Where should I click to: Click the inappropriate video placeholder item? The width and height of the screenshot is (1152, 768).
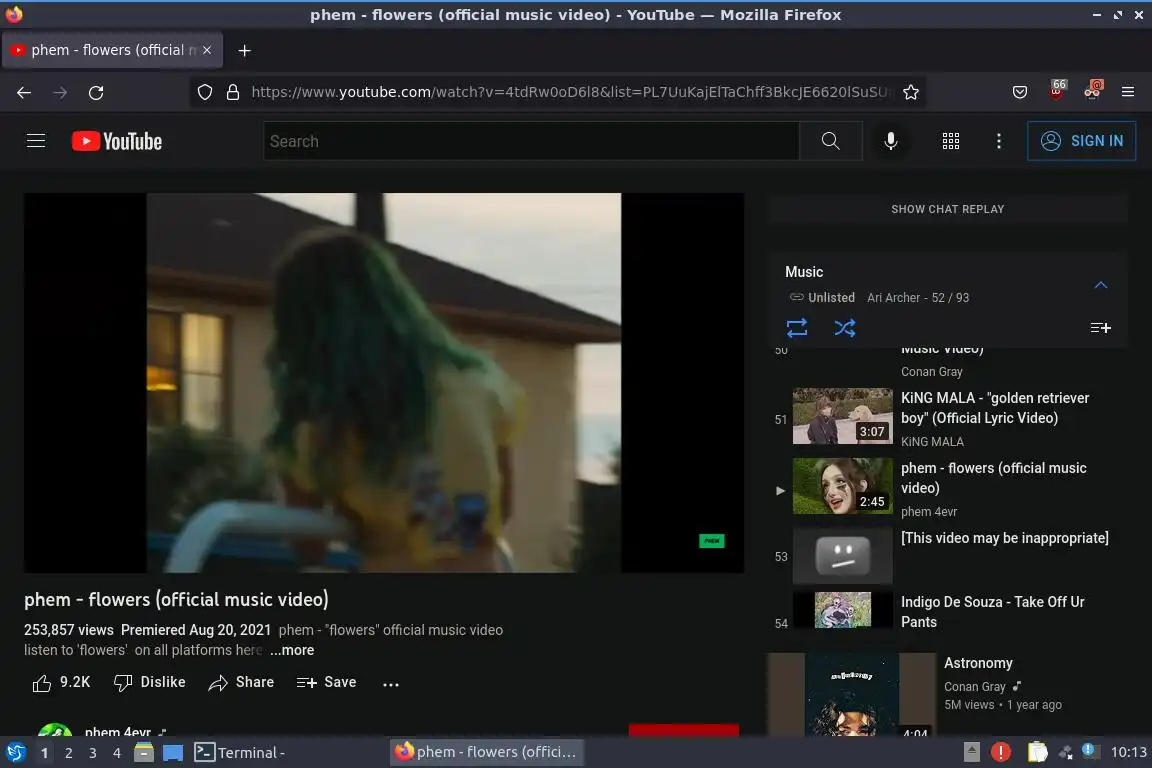[x=948, y=556]
